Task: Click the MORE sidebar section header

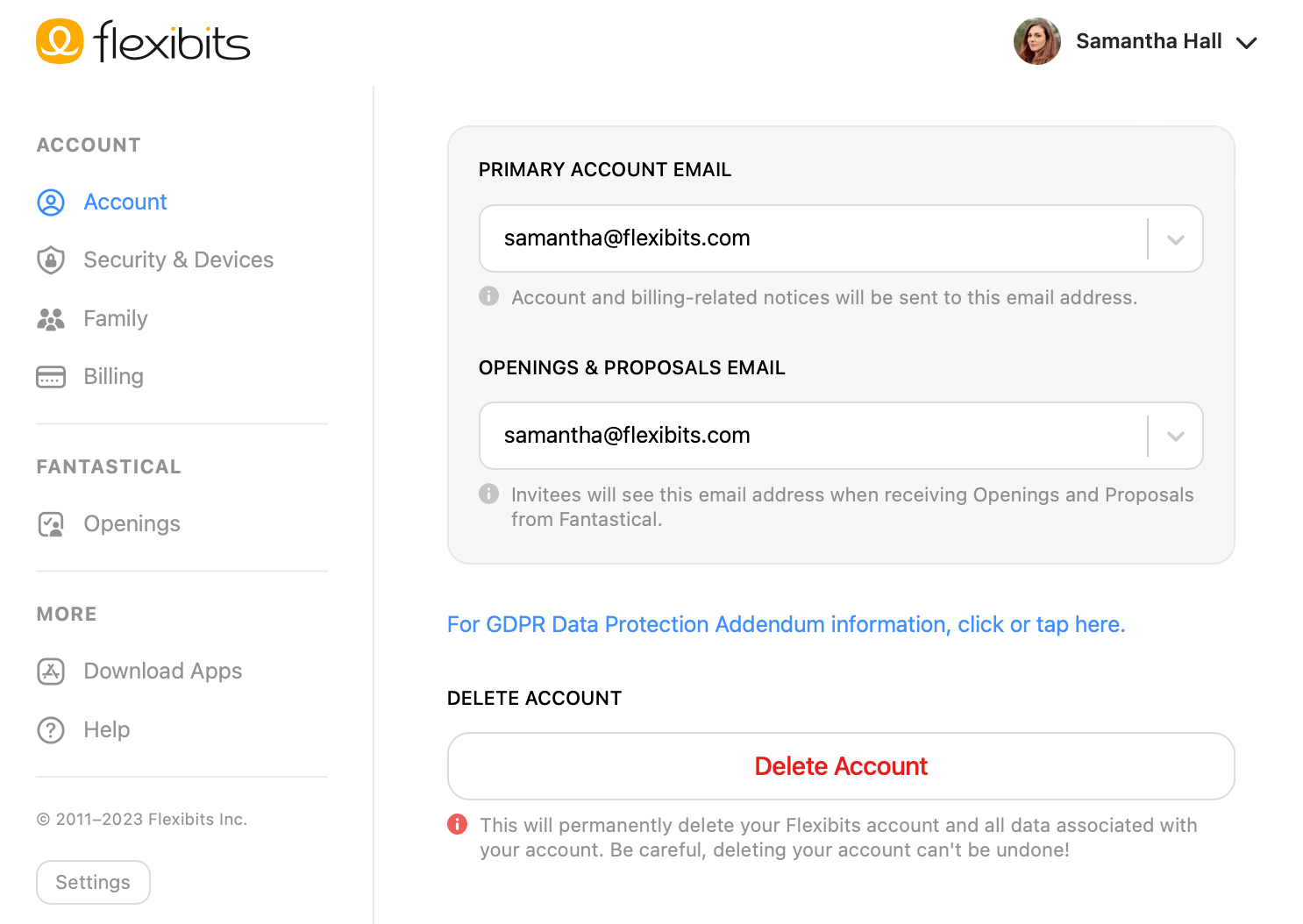Action: pyautogui.click(x=67, y=614)
